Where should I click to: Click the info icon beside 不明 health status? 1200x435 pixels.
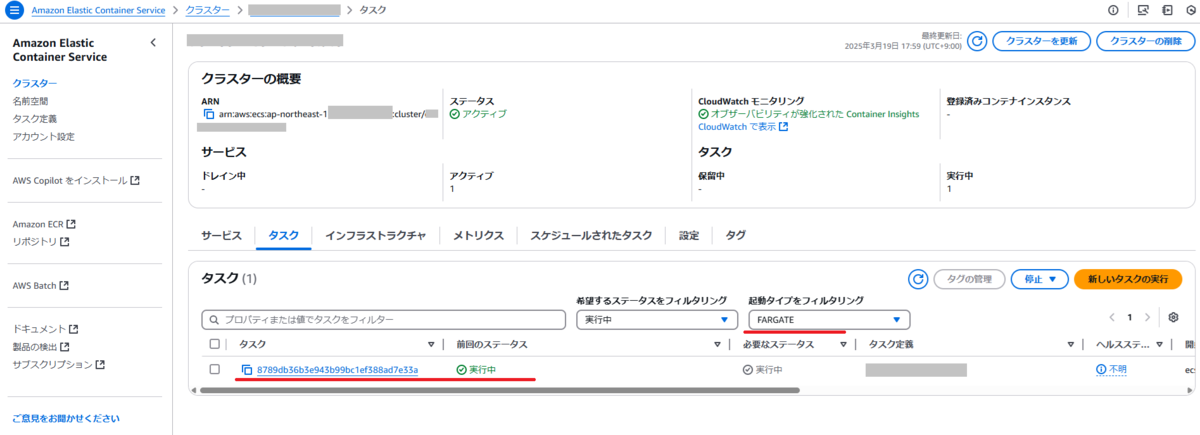point(1101,370)
